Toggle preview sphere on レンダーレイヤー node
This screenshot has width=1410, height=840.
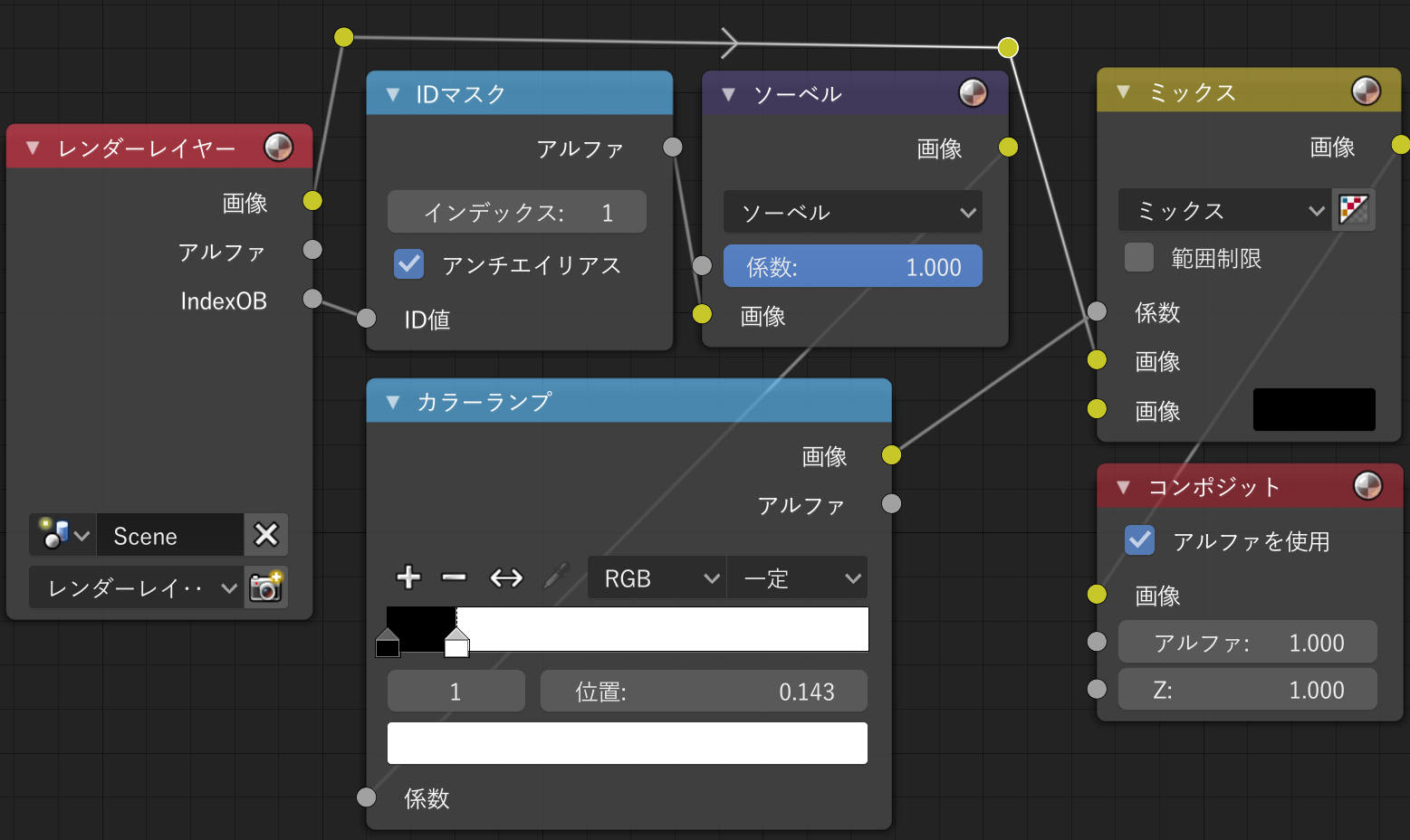(x=278, y=147)
